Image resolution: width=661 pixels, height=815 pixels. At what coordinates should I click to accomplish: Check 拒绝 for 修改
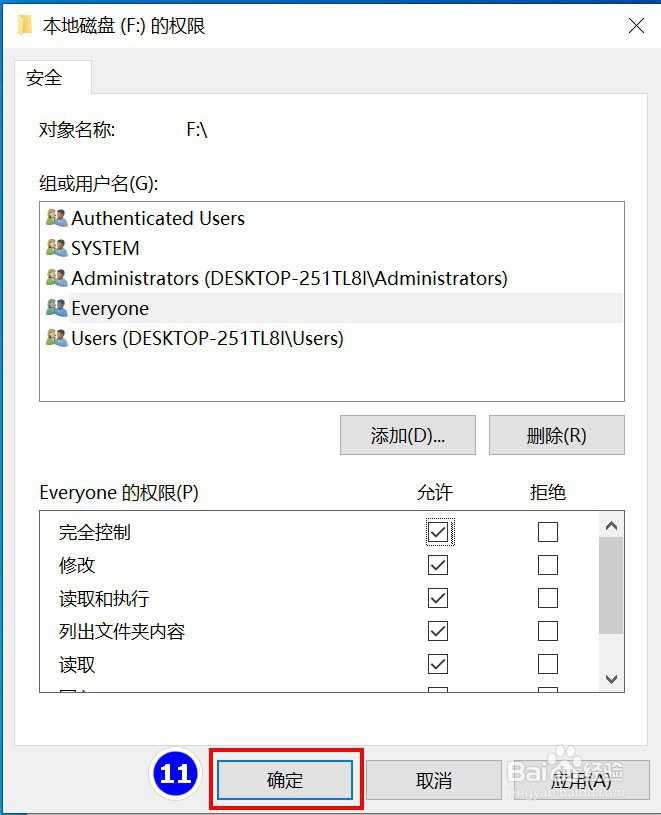click(546, 564)
